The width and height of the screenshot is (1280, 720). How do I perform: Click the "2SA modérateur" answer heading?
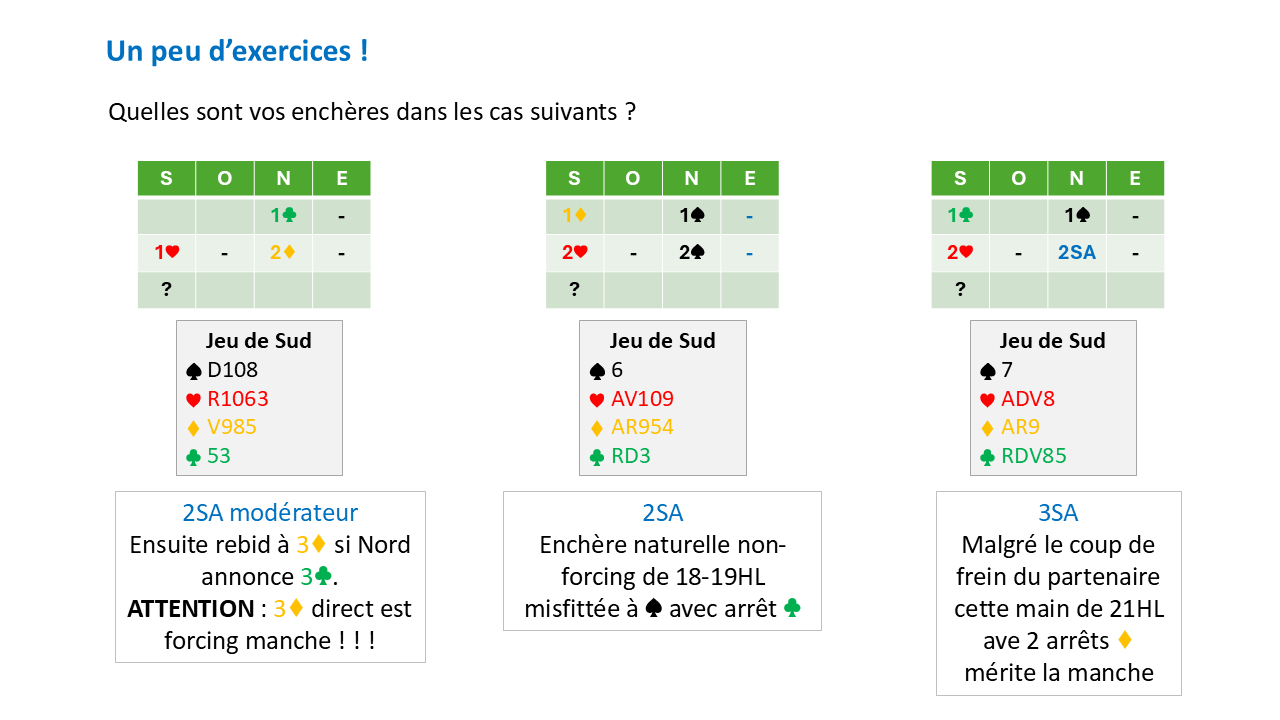click(x=270, y=514)
